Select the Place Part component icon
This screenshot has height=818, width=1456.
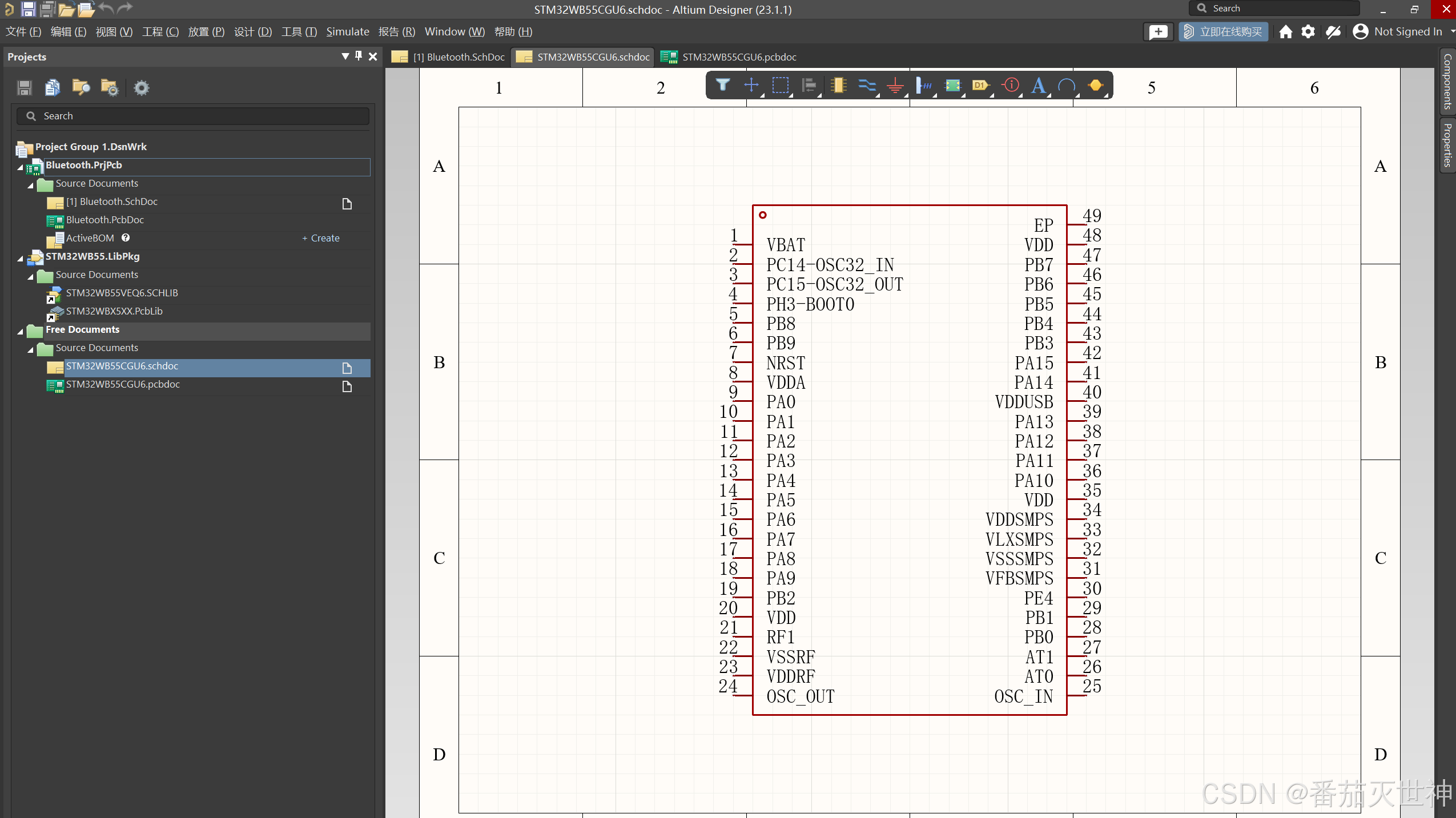click(x=838, y=85)
